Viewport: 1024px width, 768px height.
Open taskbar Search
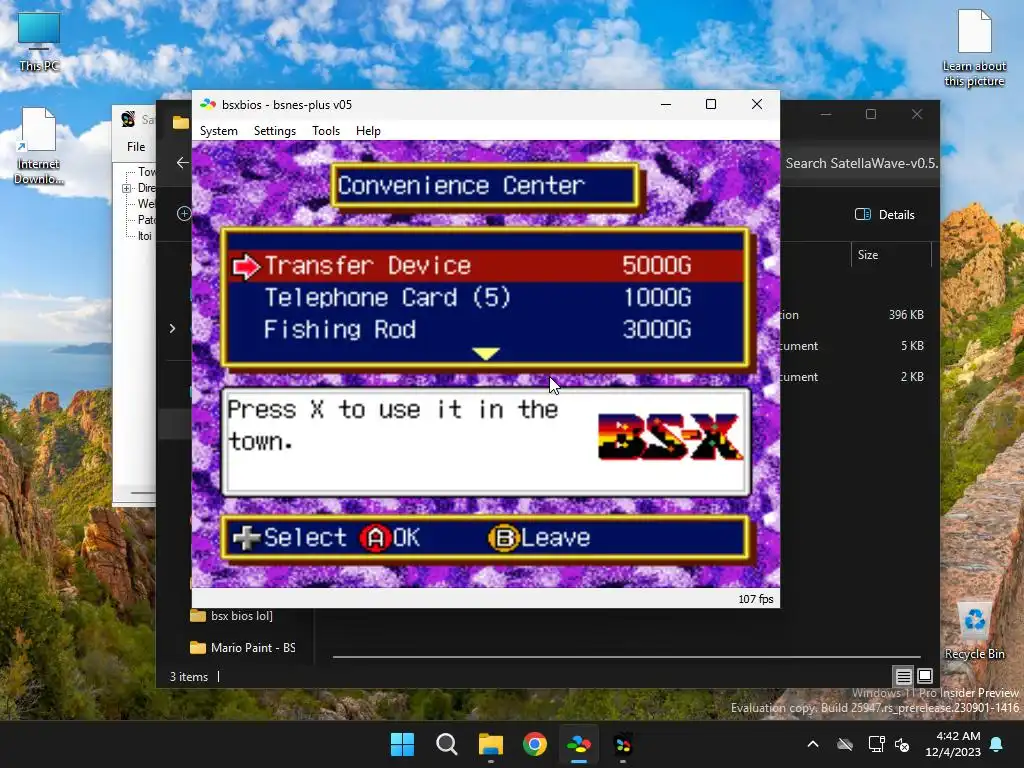click(x=447, y=744)
